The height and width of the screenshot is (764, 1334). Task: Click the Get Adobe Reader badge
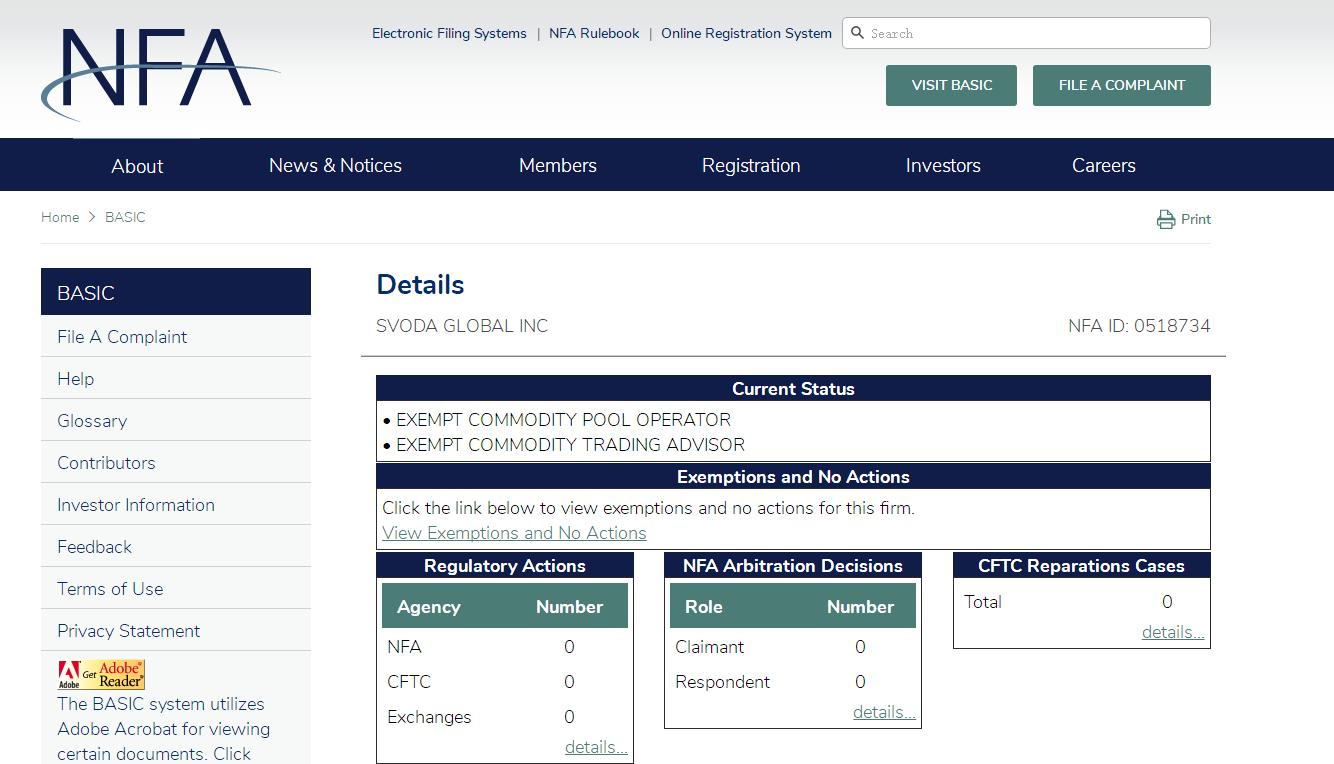pos(101,675)
